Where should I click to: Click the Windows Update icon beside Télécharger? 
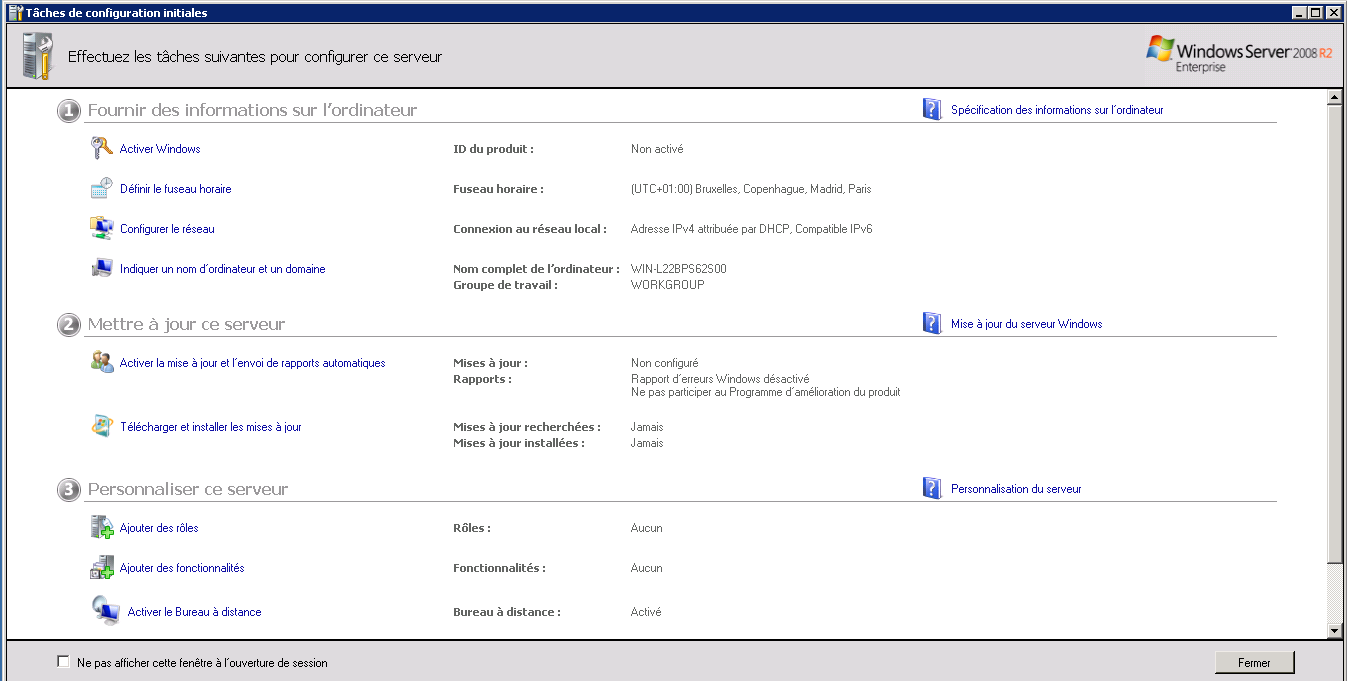pyautogui.click(x=102, y=426)
